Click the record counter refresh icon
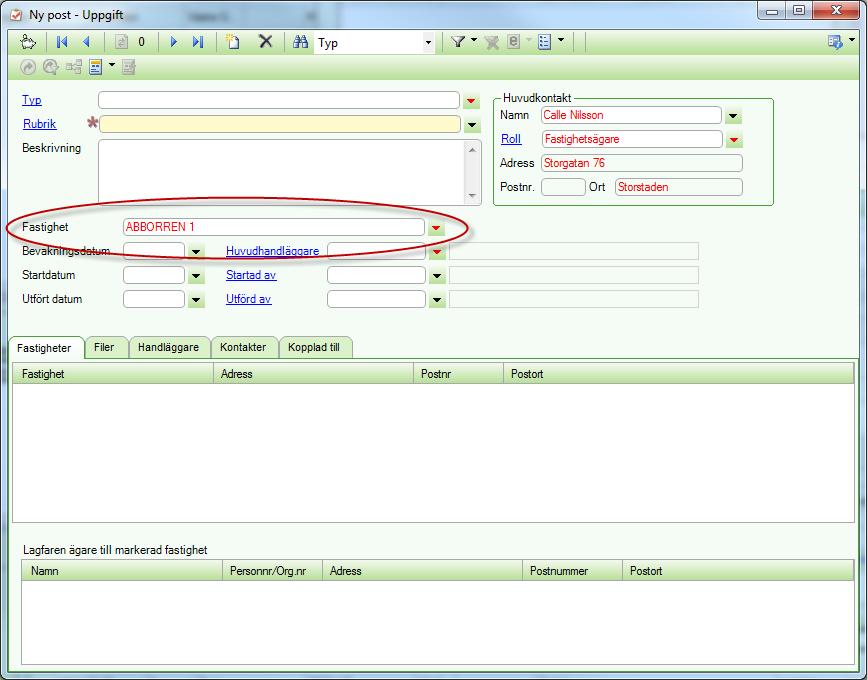 click(x=122, y=42)
